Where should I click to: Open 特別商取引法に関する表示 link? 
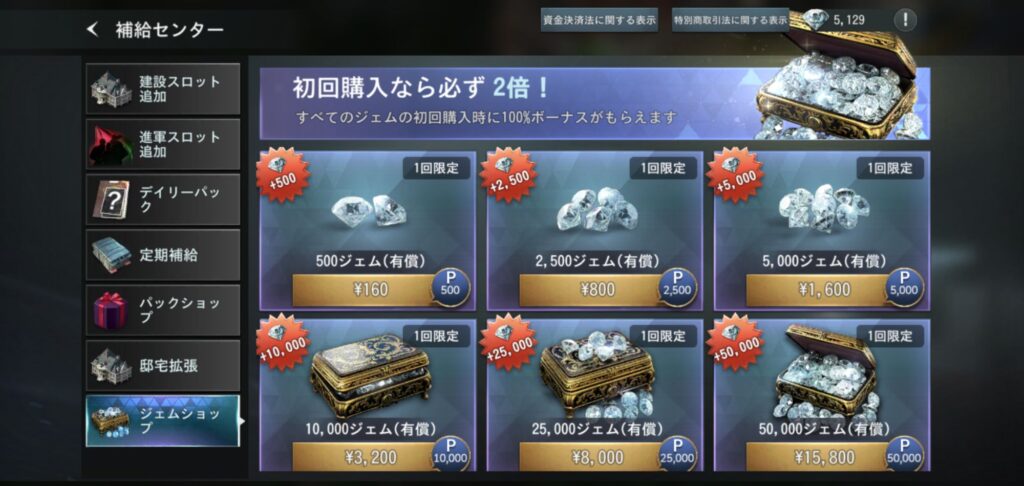click(730, 20)
